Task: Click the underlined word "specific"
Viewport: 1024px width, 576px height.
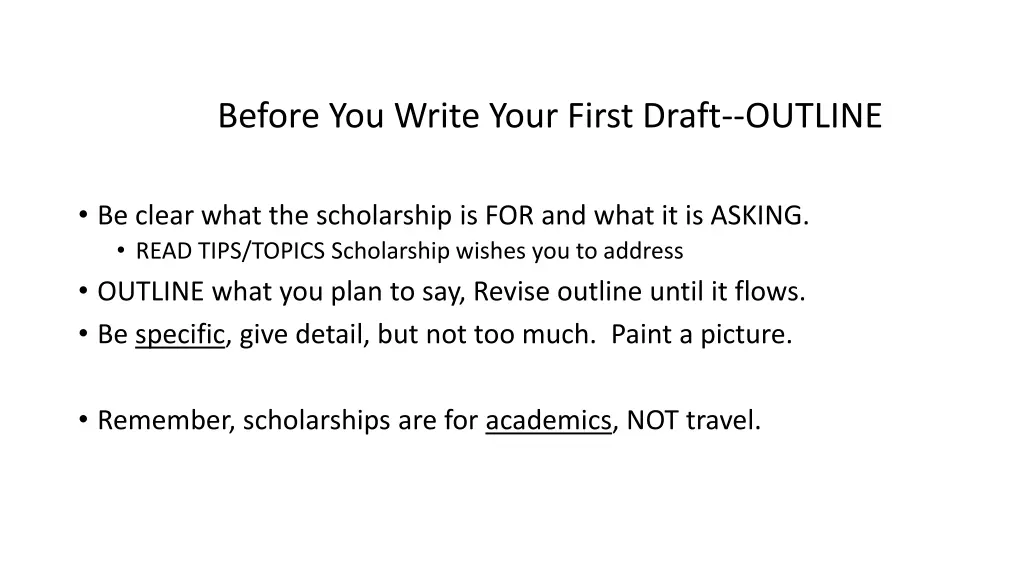Action: point(180,335)
